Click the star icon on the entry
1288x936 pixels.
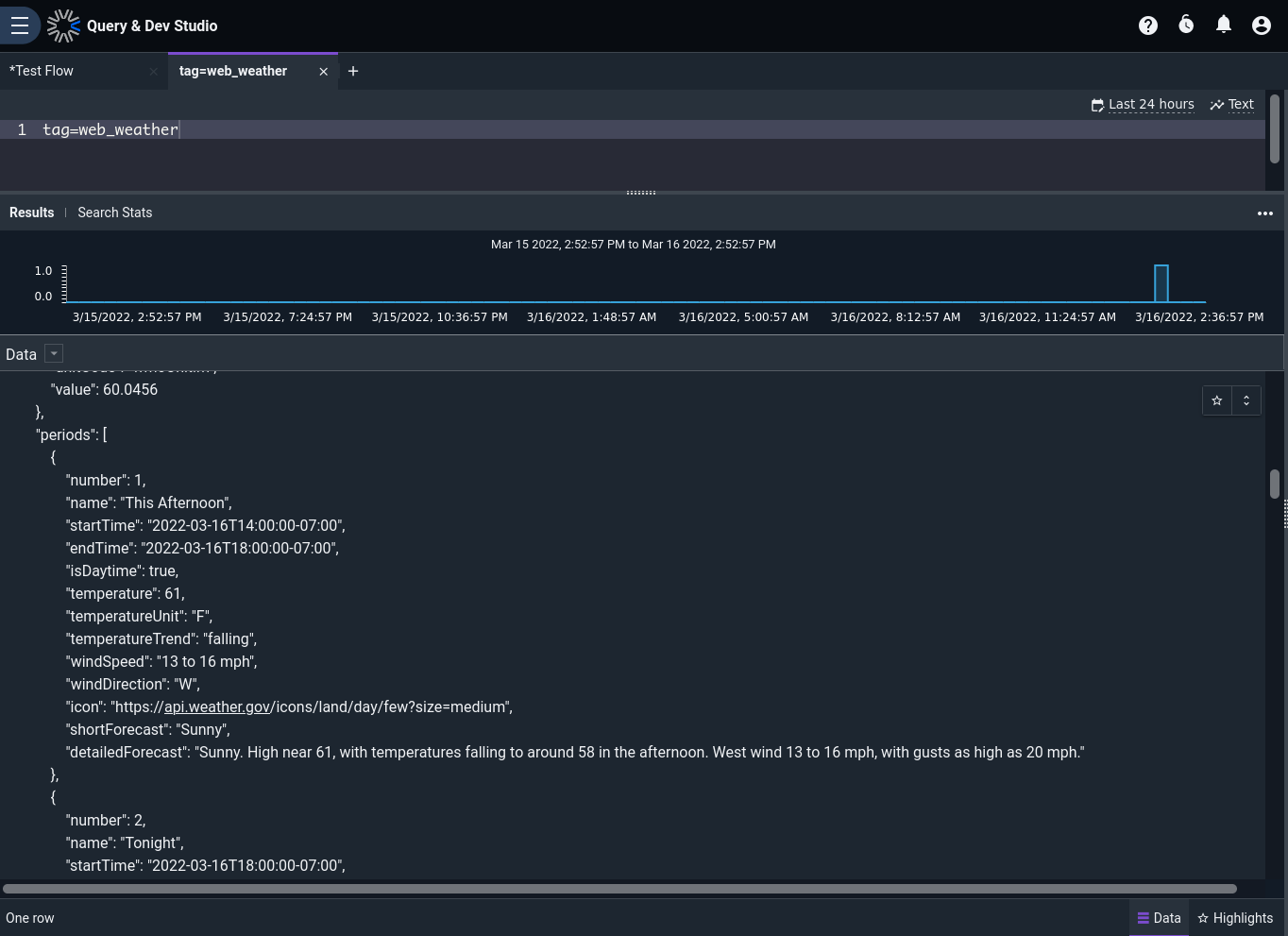(x=1217, y=400)
